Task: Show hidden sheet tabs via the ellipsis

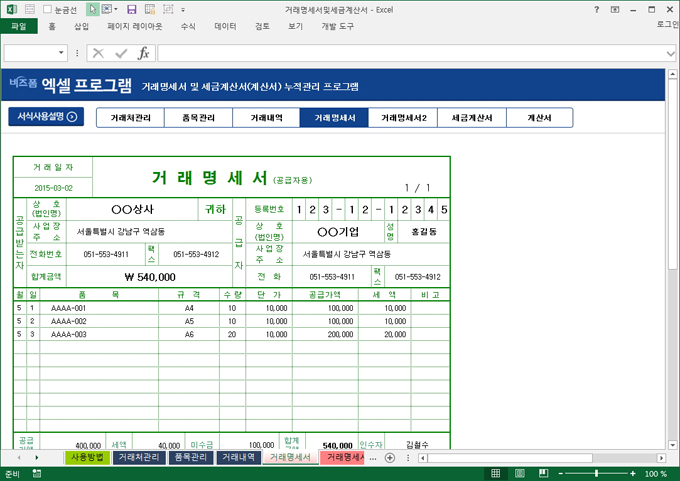Action: pyautogui.click(x=372, y=457)
